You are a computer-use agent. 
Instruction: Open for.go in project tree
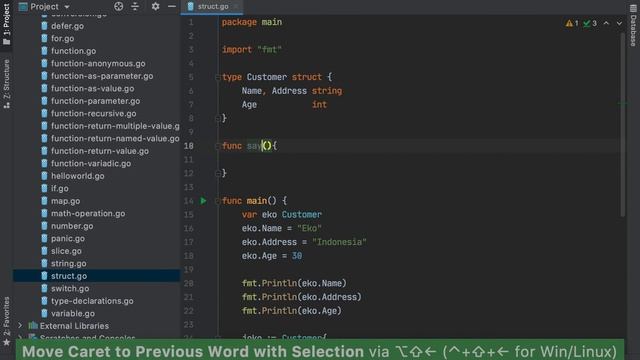tap(62, 38)
